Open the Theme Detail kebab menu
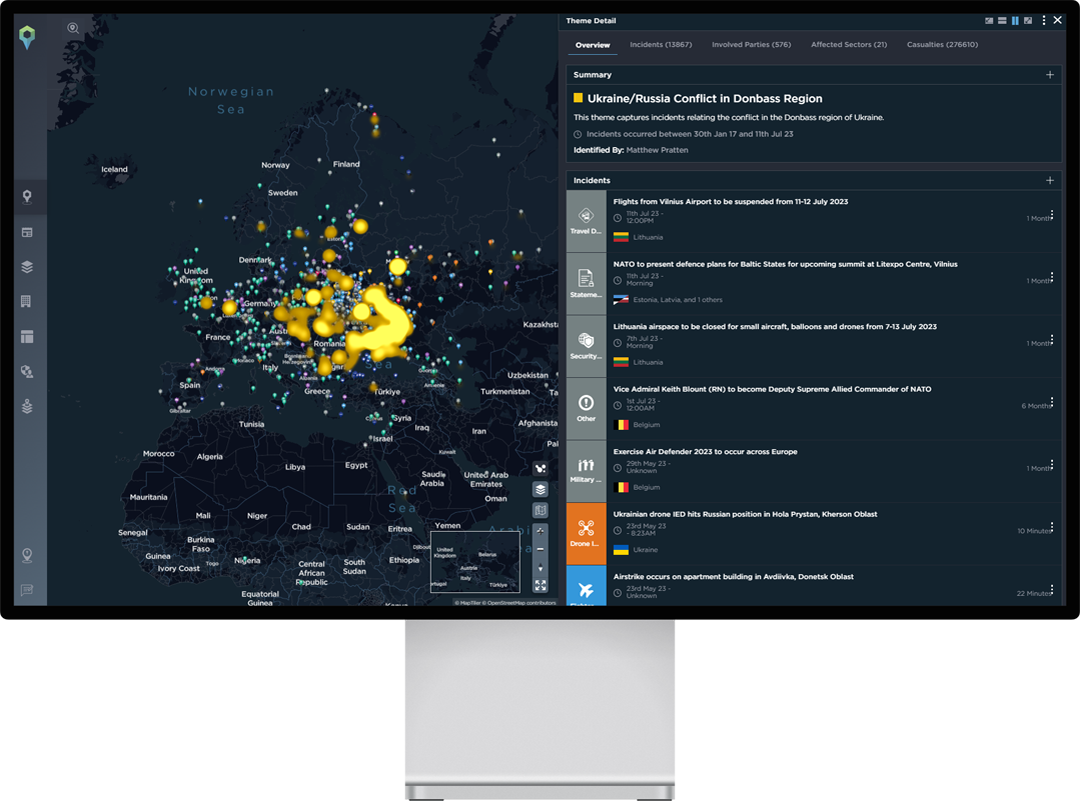The width and height of the screenshot is (1080, 801). click(1044, 21)
